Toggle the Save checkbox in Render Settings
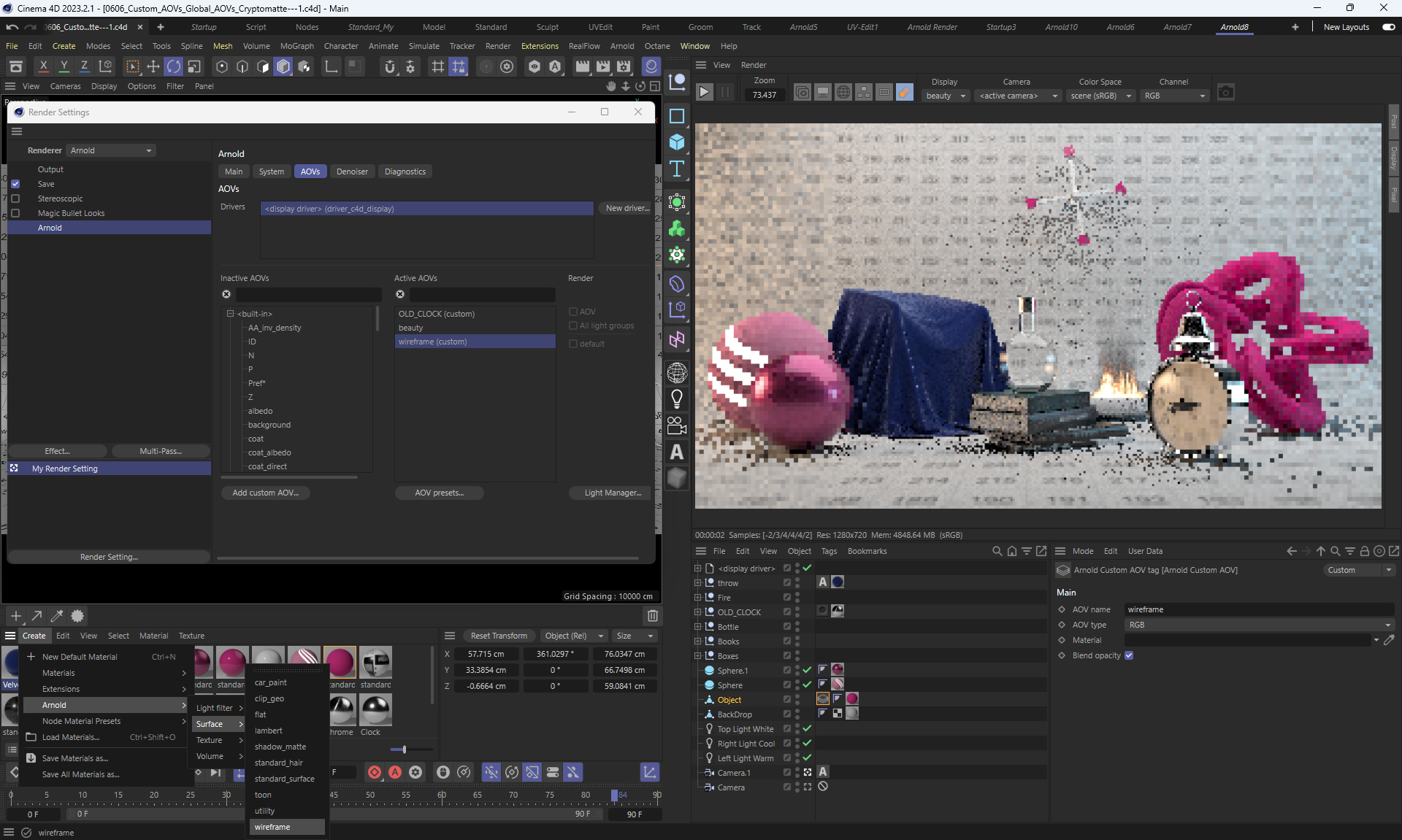Image resolution: width=1402 pixels, height=840 pixels. [15, 184]
